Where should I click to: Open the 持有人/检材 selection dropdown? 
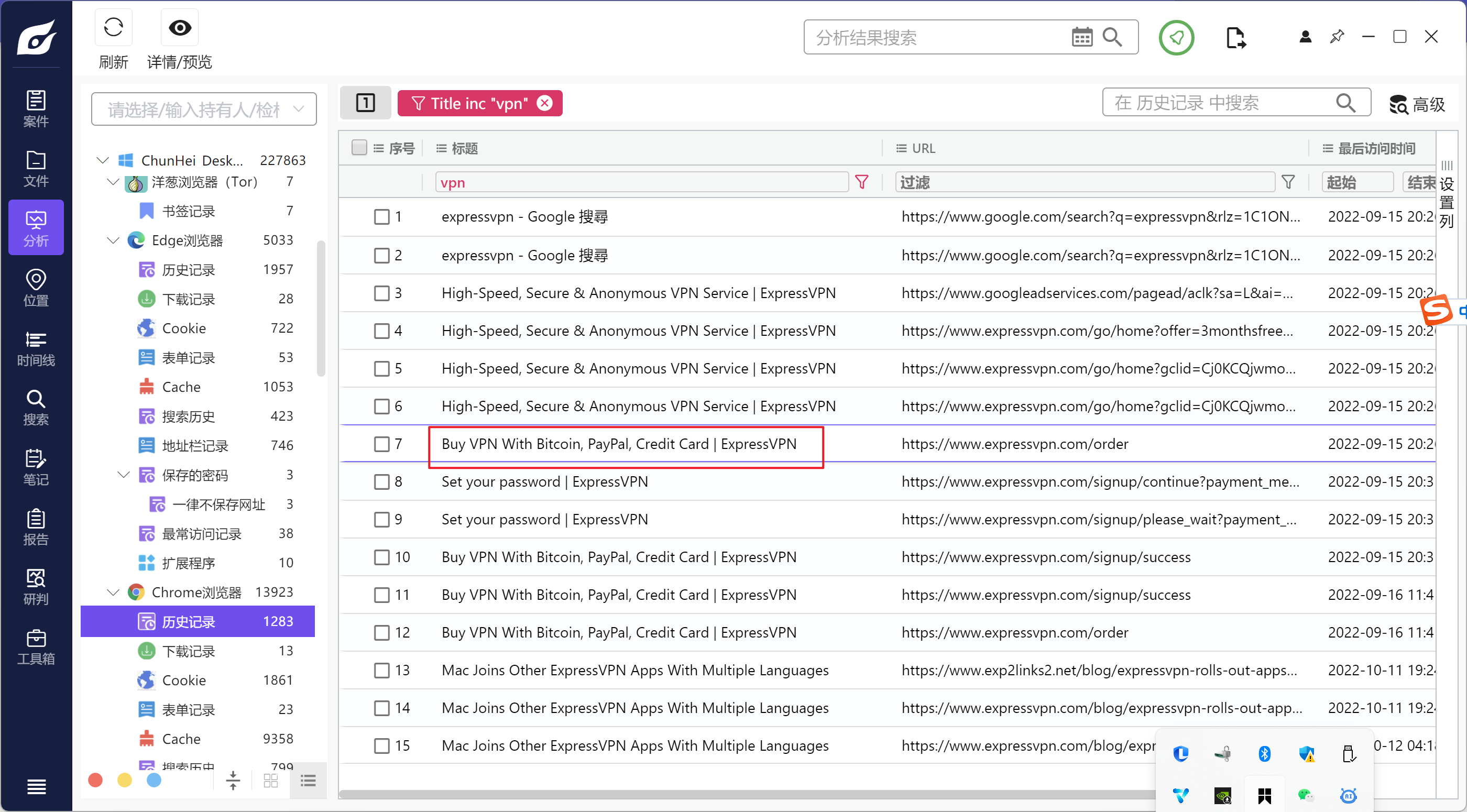coord(204,109)
